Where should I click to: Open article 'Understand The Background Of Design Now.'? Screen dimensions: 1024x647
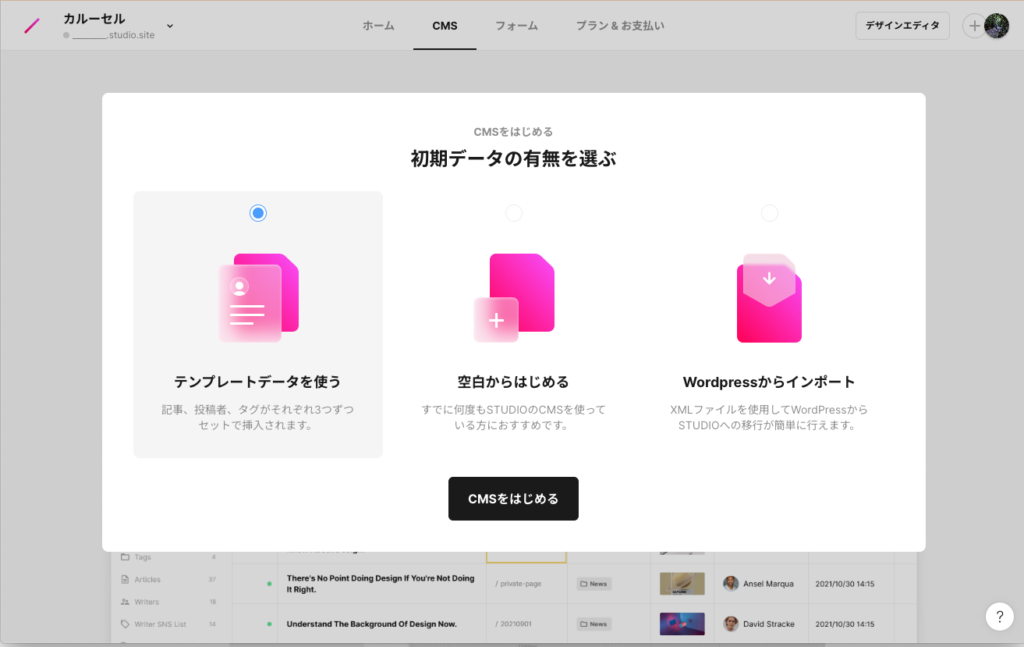click(372, 624)
